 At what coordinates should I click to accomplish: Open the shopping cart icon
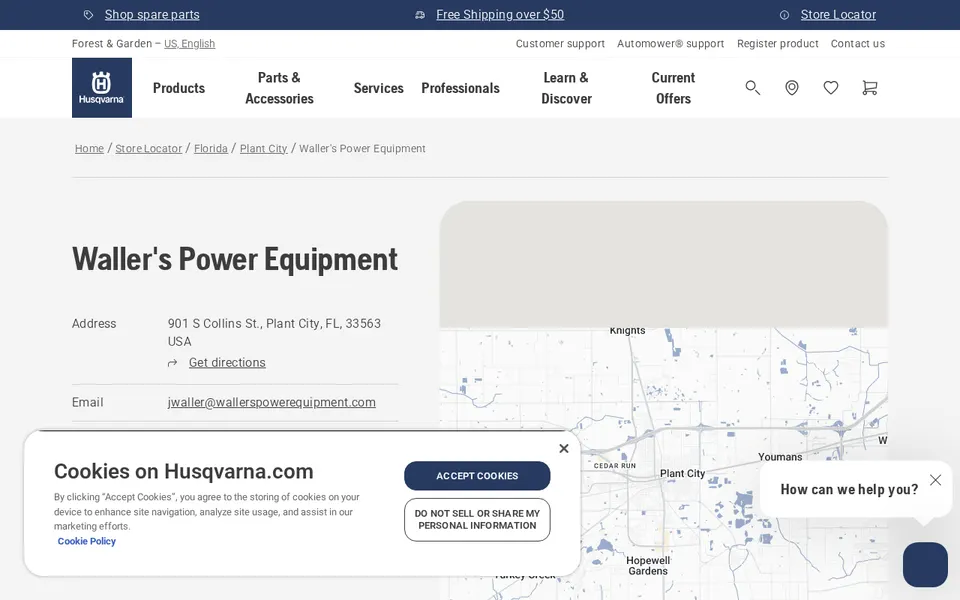point(869,88)
